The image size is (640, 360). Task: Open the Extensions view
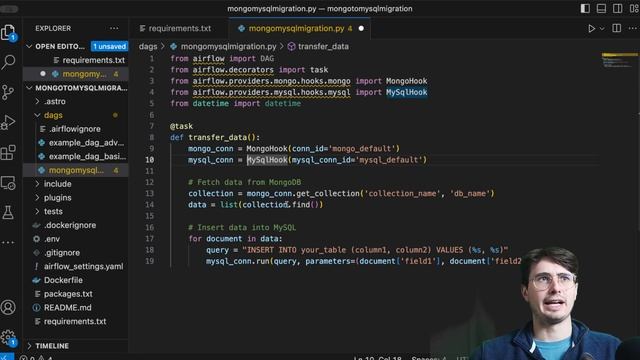8,153
